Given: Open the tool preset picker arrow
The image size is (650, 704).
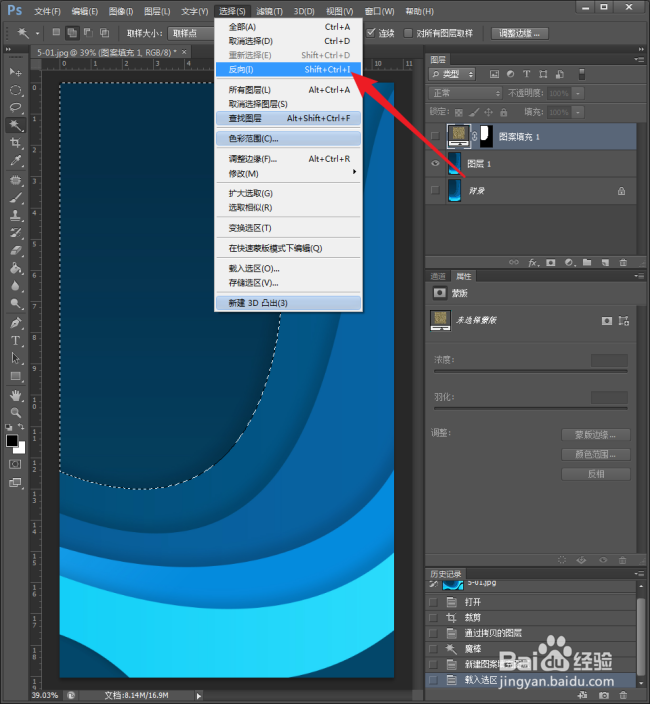Looking at the screenshot, I should [37, 33].
